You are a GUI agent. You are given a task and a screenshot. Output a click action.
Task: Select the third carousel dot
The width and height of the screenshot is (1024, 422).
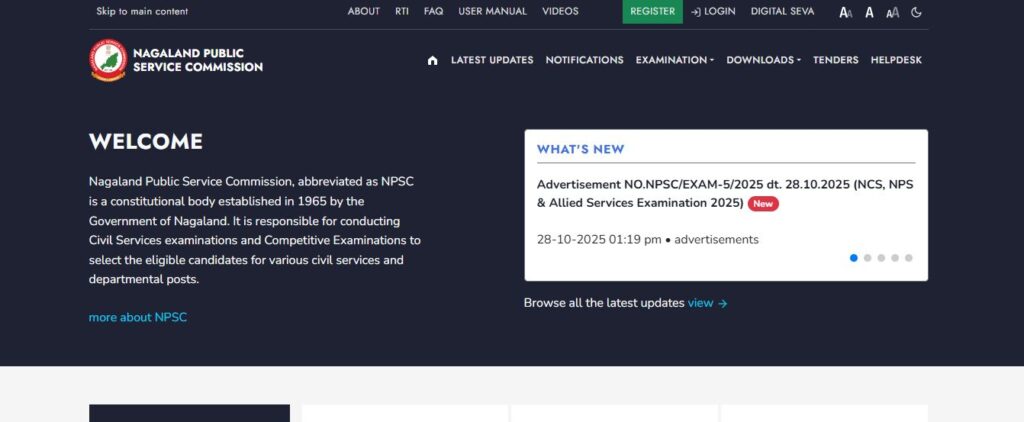point(881,258)
